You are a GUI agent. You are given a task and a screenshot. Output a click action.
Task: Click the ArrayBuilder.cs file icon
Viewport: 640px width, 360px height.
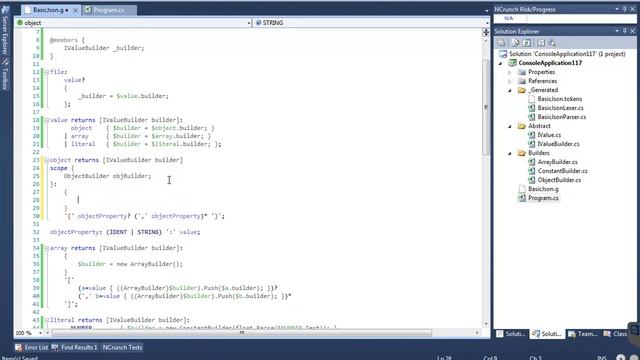(x=531, y=162)
